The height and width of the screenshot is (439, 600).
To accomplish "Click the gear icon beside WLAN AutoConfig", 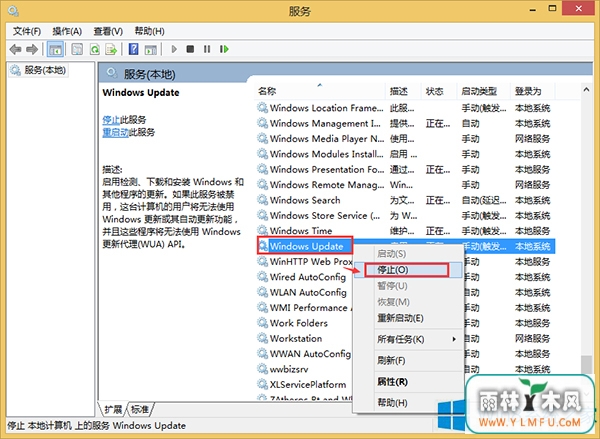I will coord(262,292).
